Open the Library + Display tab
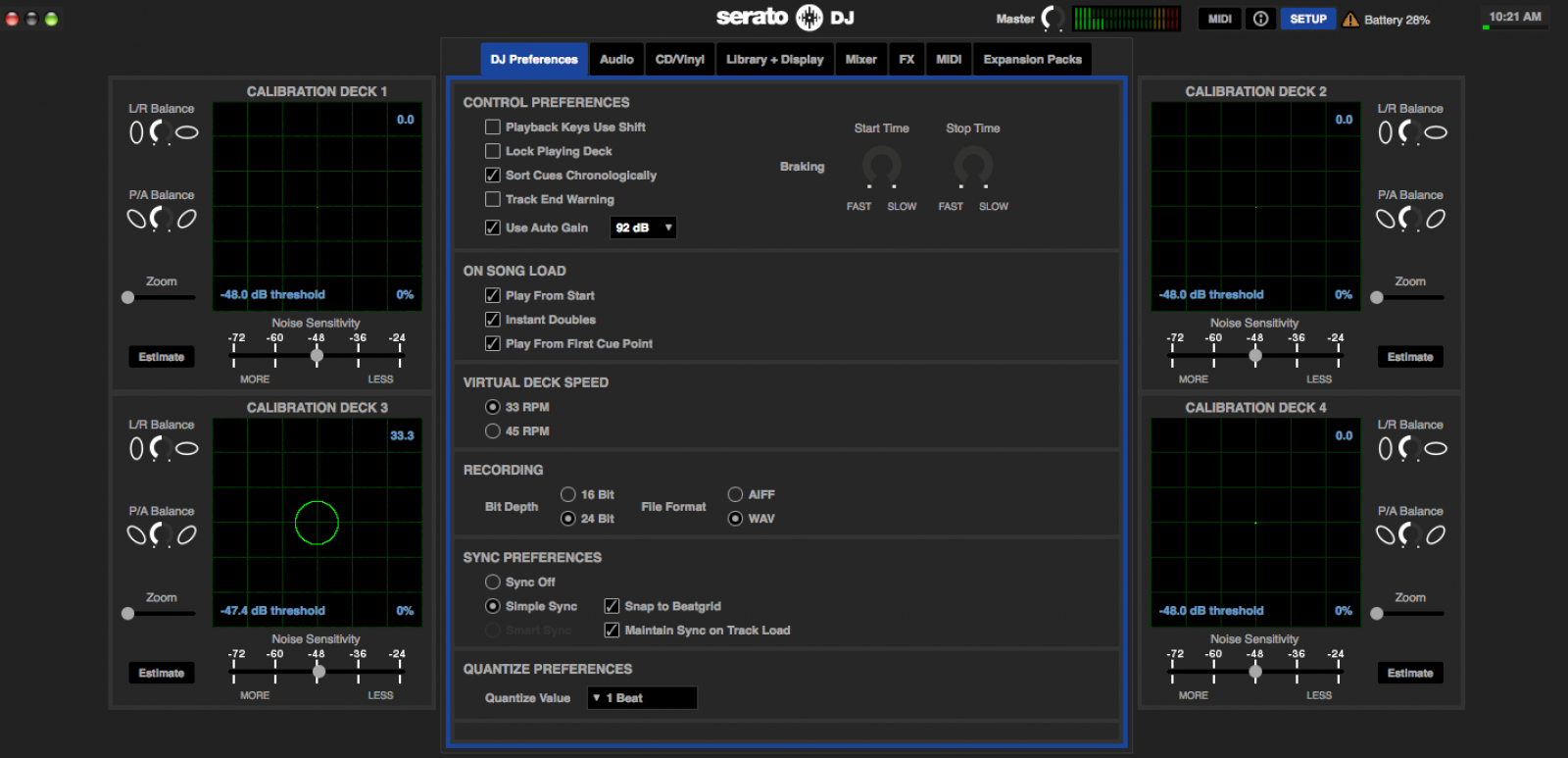 tap(775, 59)
